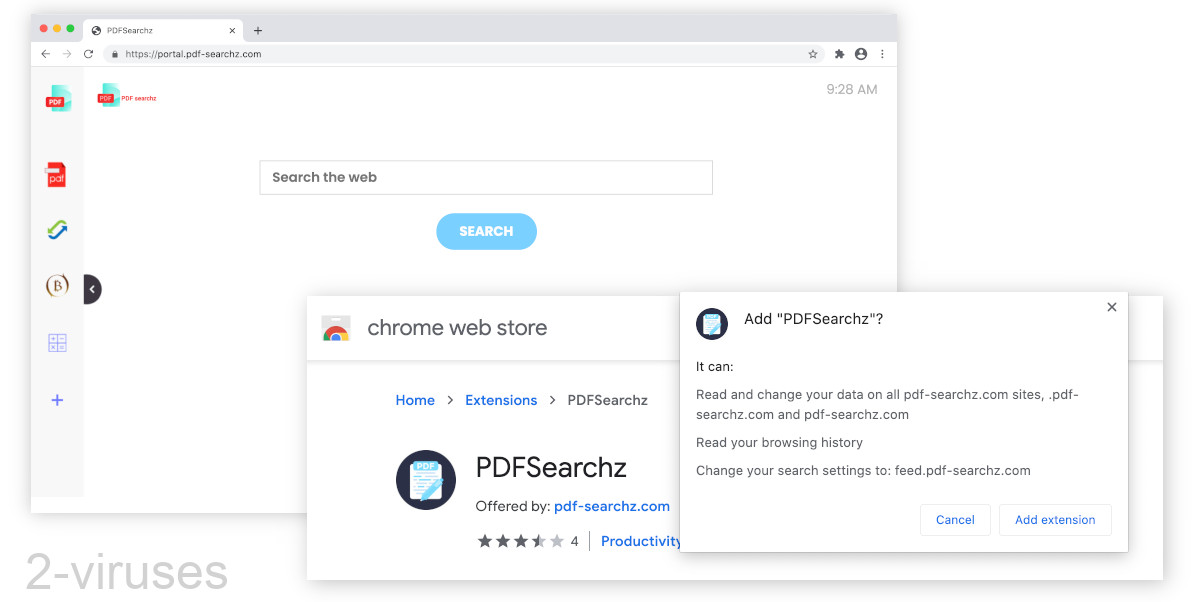This screenshot has height=602, width=1200.
Task: Open a new tab with the plus button
Action: (258, 29)
